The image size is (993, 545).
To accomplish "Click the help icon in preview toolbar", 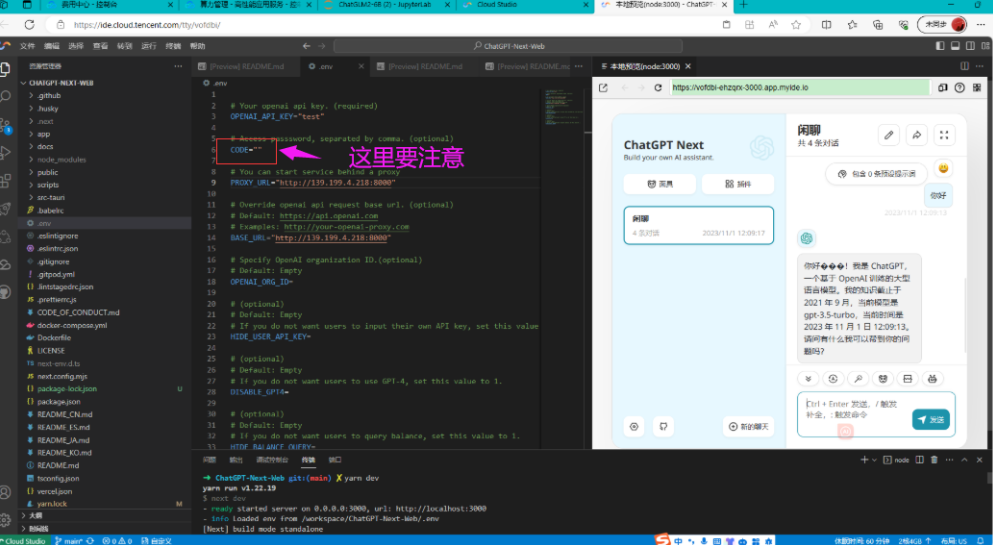I will click(x=959, y=87).
